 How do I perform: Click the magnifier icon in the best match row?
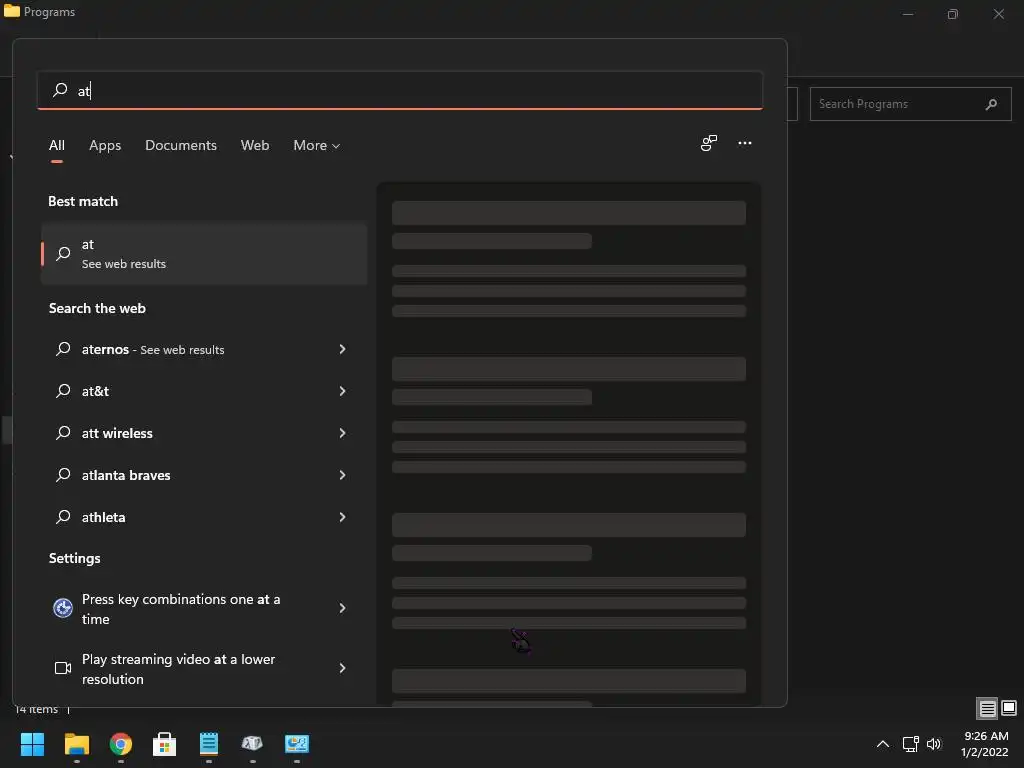point(63,253)
